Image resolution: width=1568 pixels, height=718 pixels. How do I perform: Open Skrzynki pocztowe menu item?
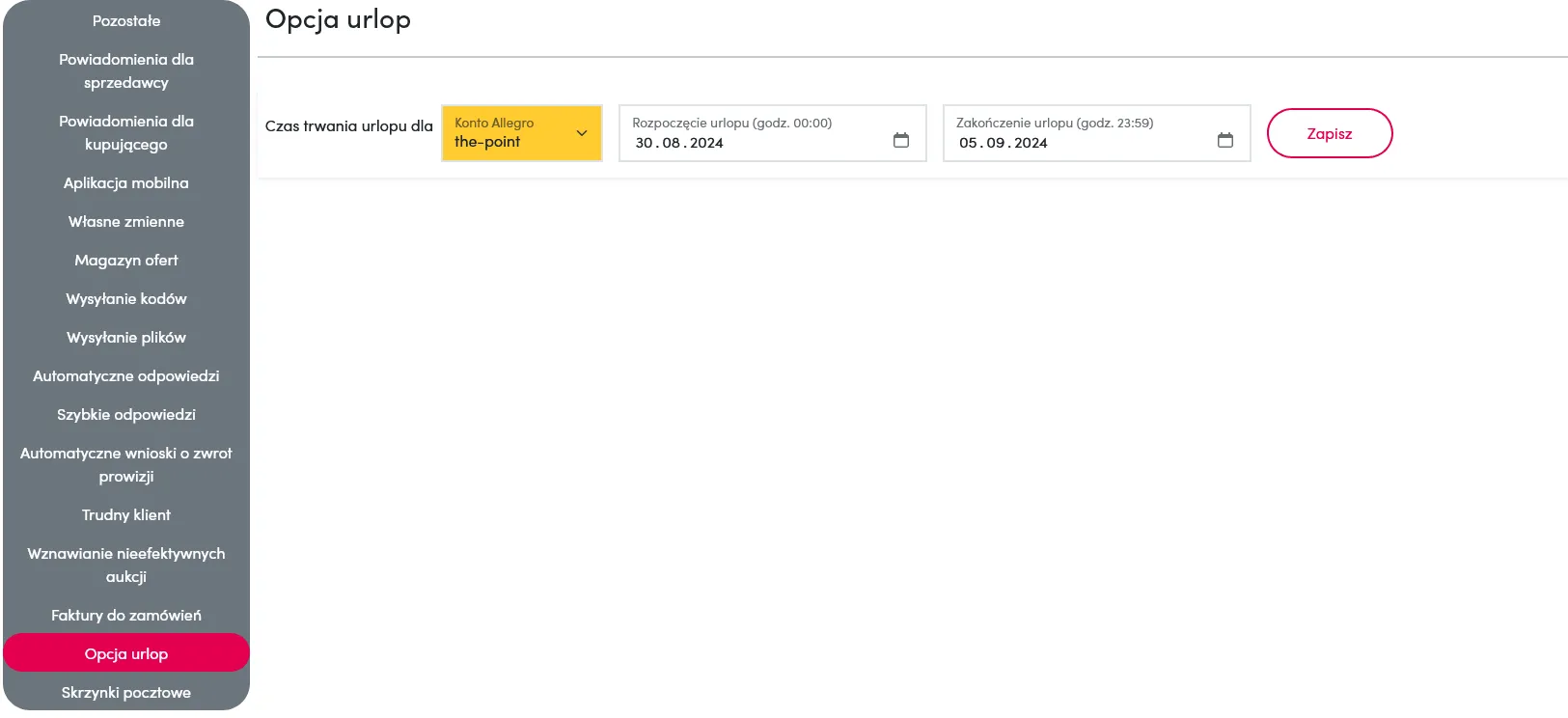126,693
